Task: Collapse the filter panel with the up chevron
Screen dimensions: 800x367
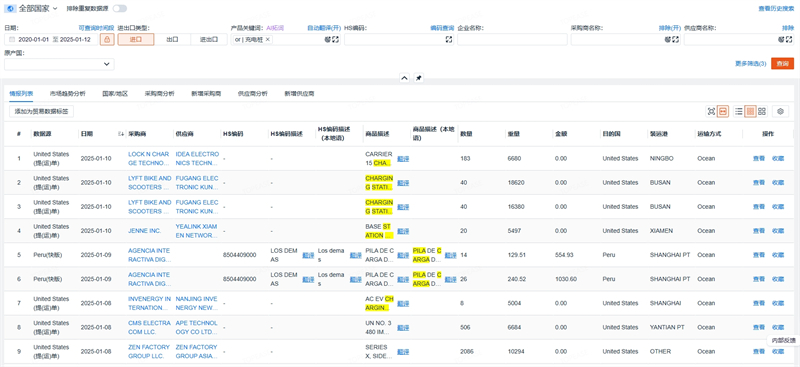Action: click(404, 78)
